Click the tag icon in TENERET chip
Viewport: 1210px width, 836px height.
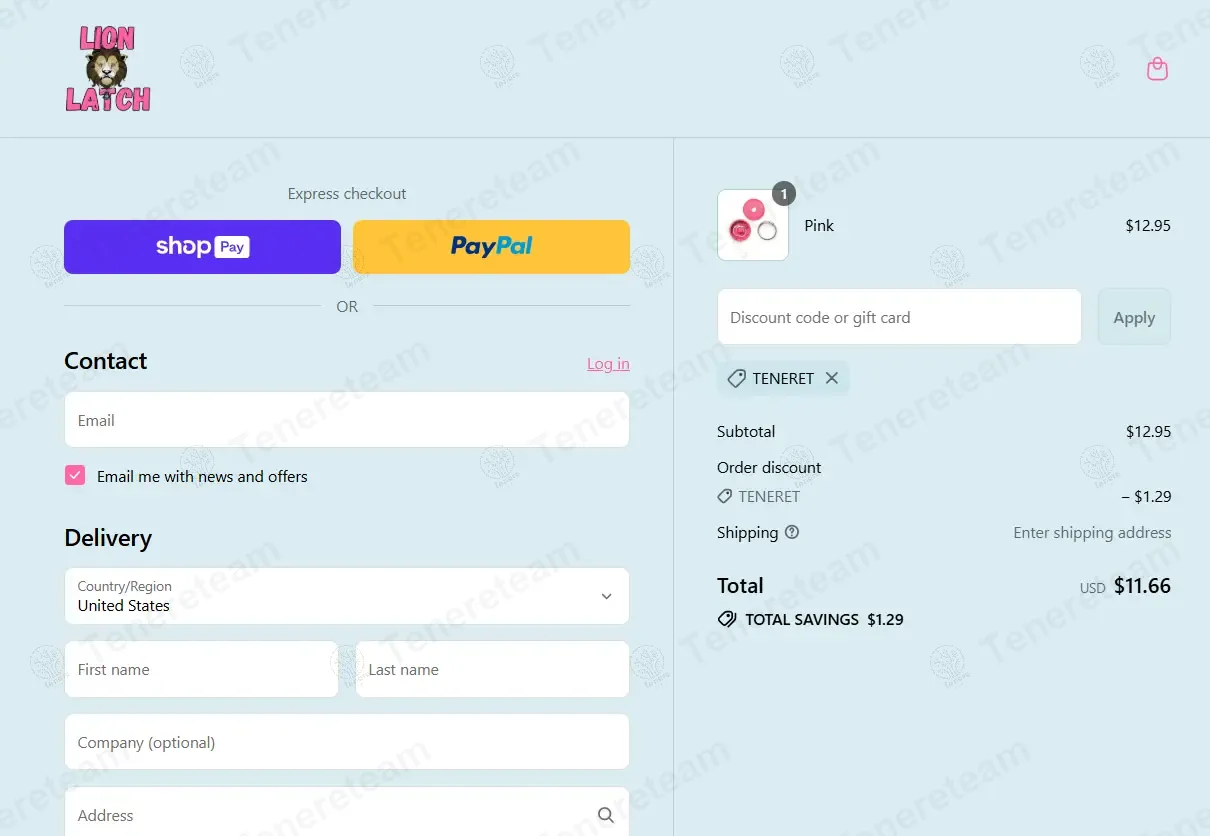click(x=736, y=378)
